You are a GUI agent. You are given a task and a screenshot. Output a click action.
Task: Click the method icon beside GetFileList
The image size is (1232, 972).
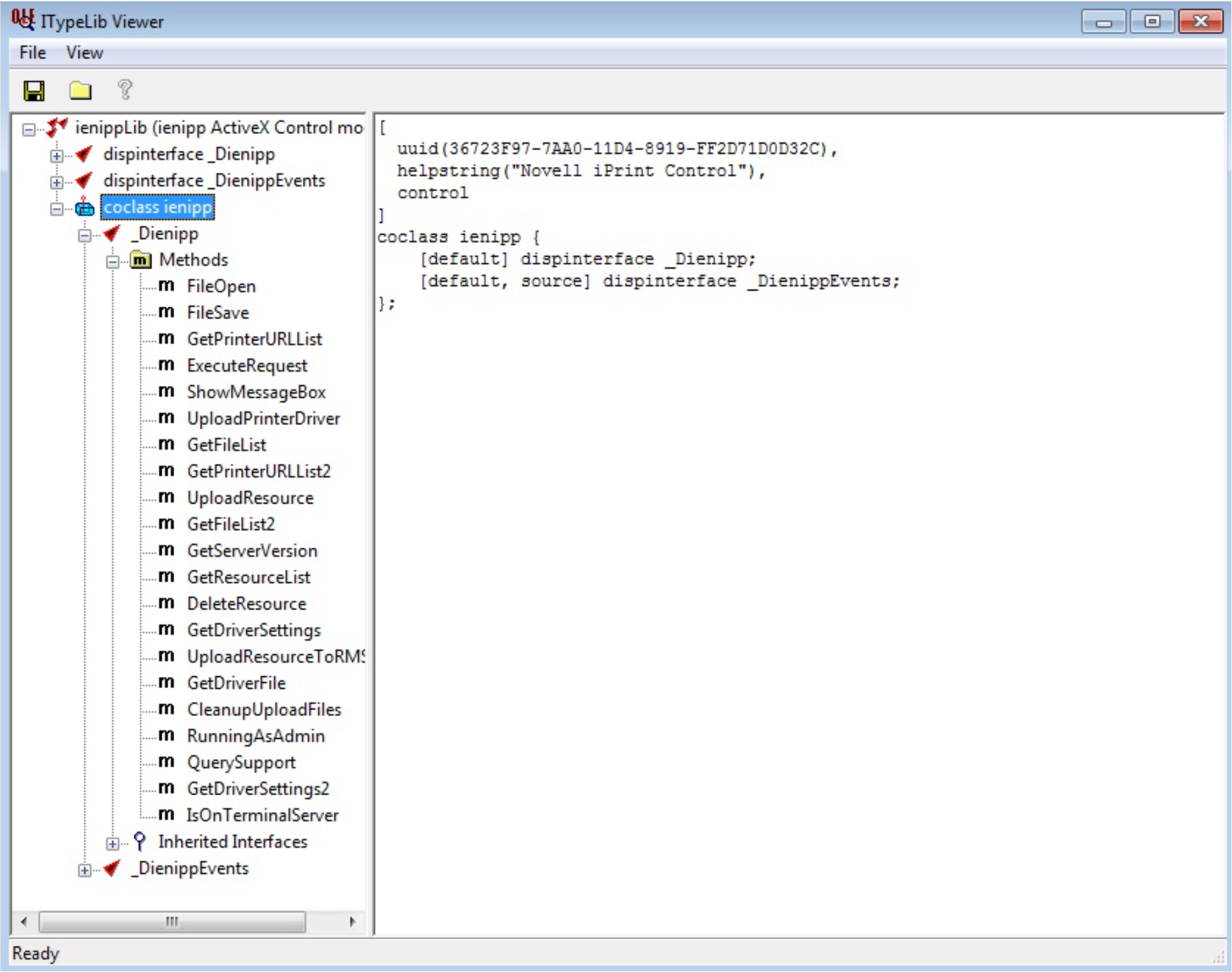[166, 444]
